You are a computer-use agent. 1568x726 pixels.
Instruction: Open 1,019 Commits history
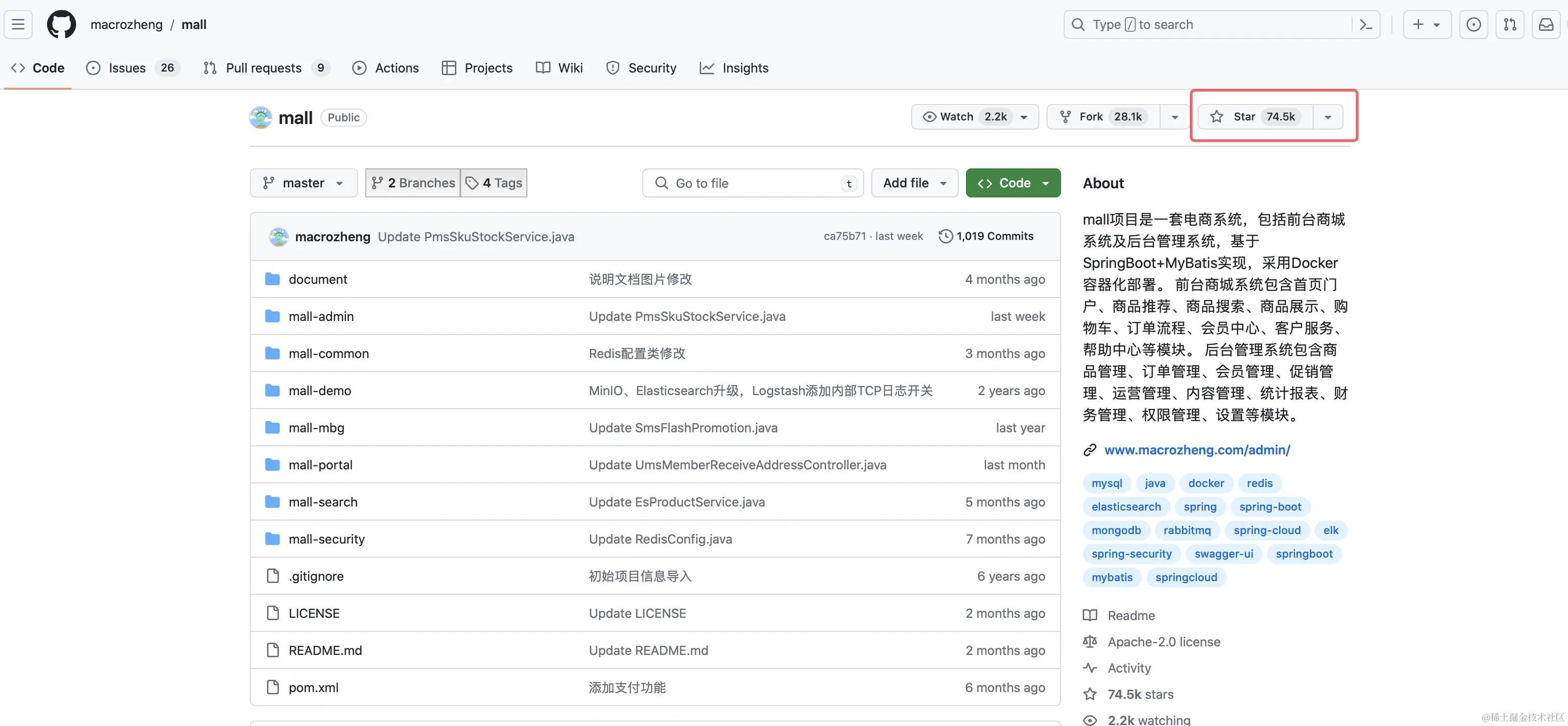[986, 236]
